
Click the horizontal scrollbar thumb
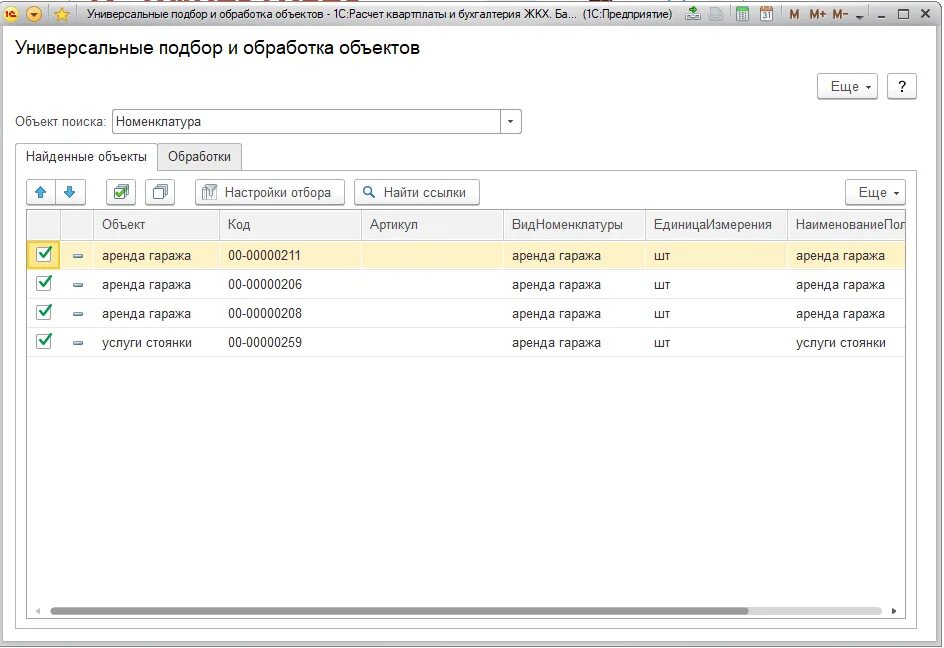coord(399,611)
